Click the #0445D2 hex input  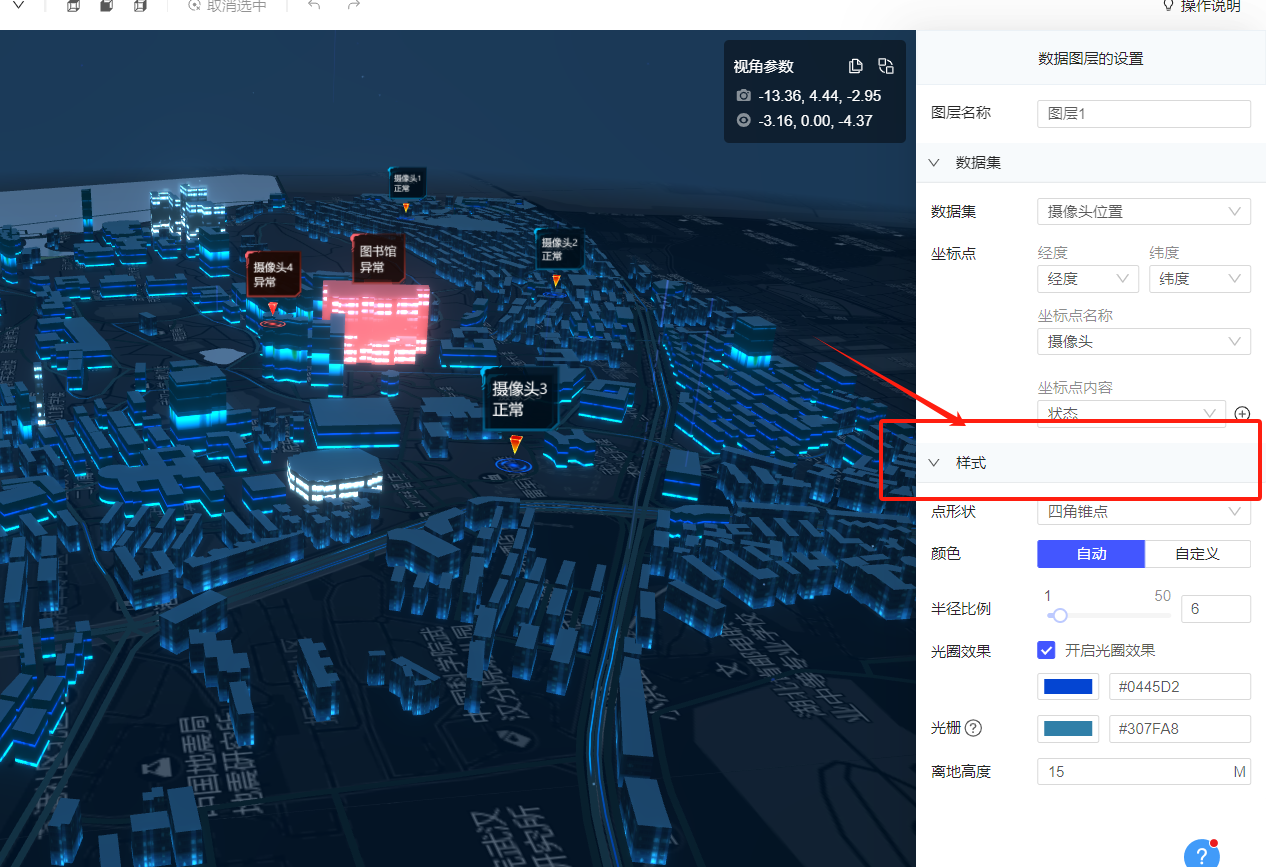pyautogui.click(x=1180, y=687)
